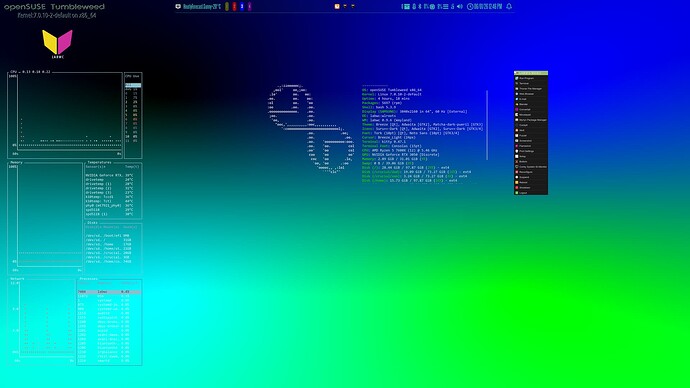This screenshot has height=388, width=690.
Task: Click the OS line in fastfetch output
Action: pos(392,90)
